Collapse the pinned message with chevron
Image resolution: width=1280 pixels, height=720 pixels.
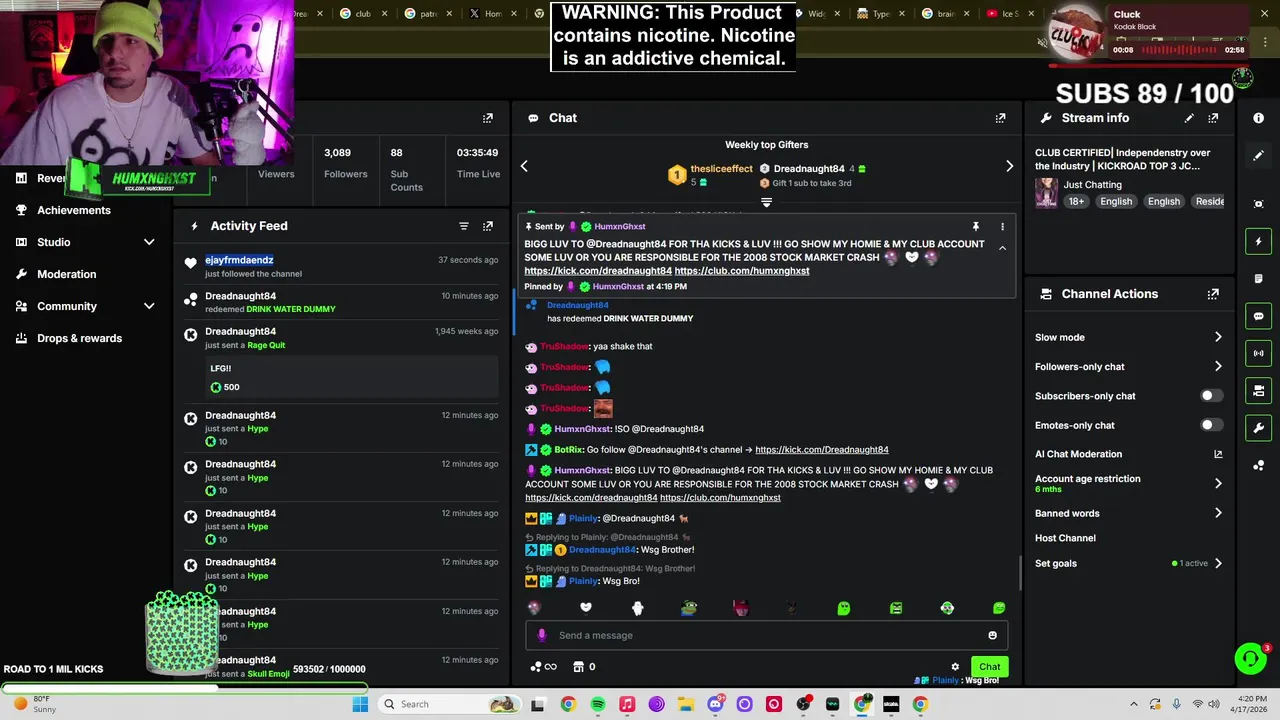click(1002, 248)
